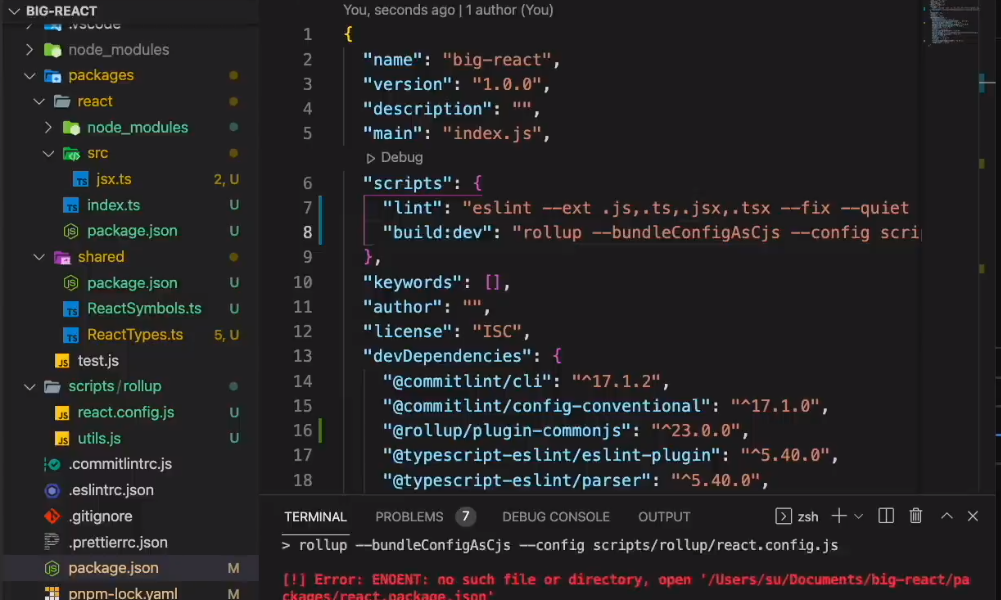This screenshot has height=600, width=1001.
Task: Collapse the scripts/rollup folder chevron
Action: 29,386
